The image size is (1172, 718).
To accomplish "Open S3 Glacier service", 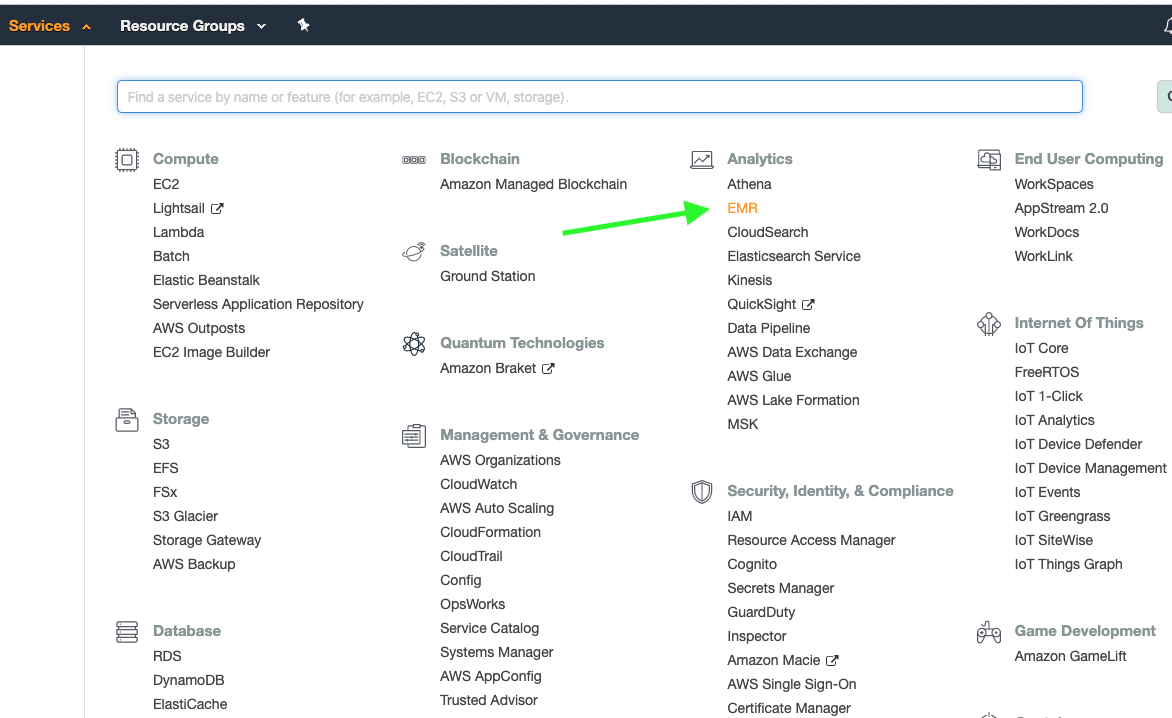I will (185, 516).
